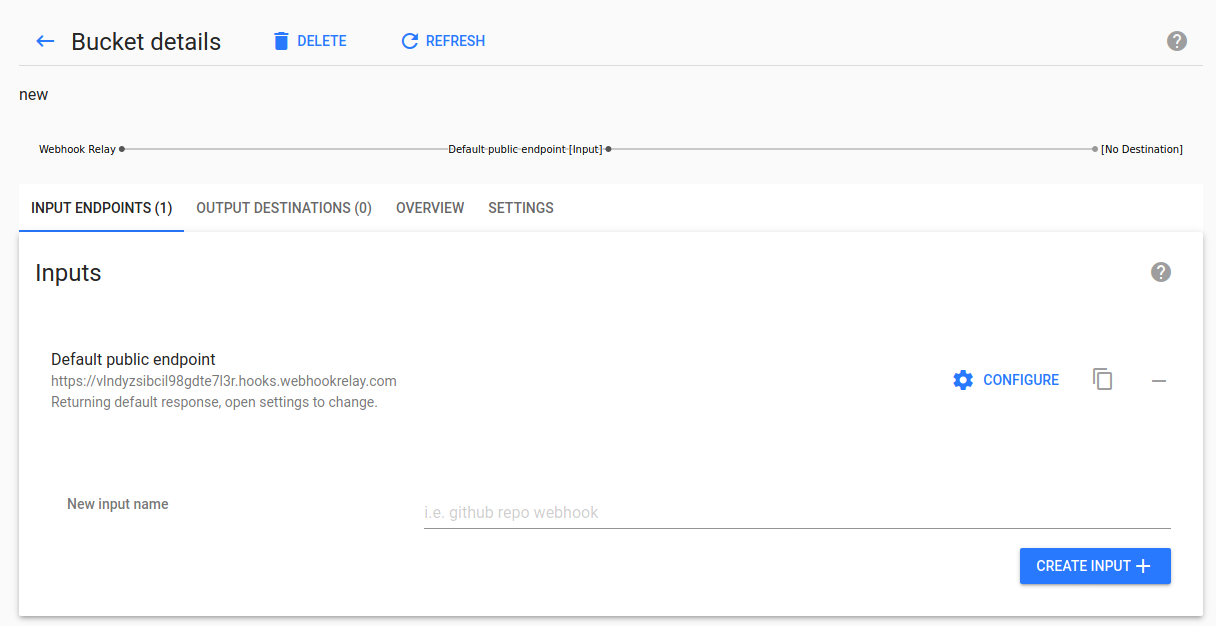1216x626 pixels.
Task: Click the trash icon to delete the bucket
Action: 281,40
